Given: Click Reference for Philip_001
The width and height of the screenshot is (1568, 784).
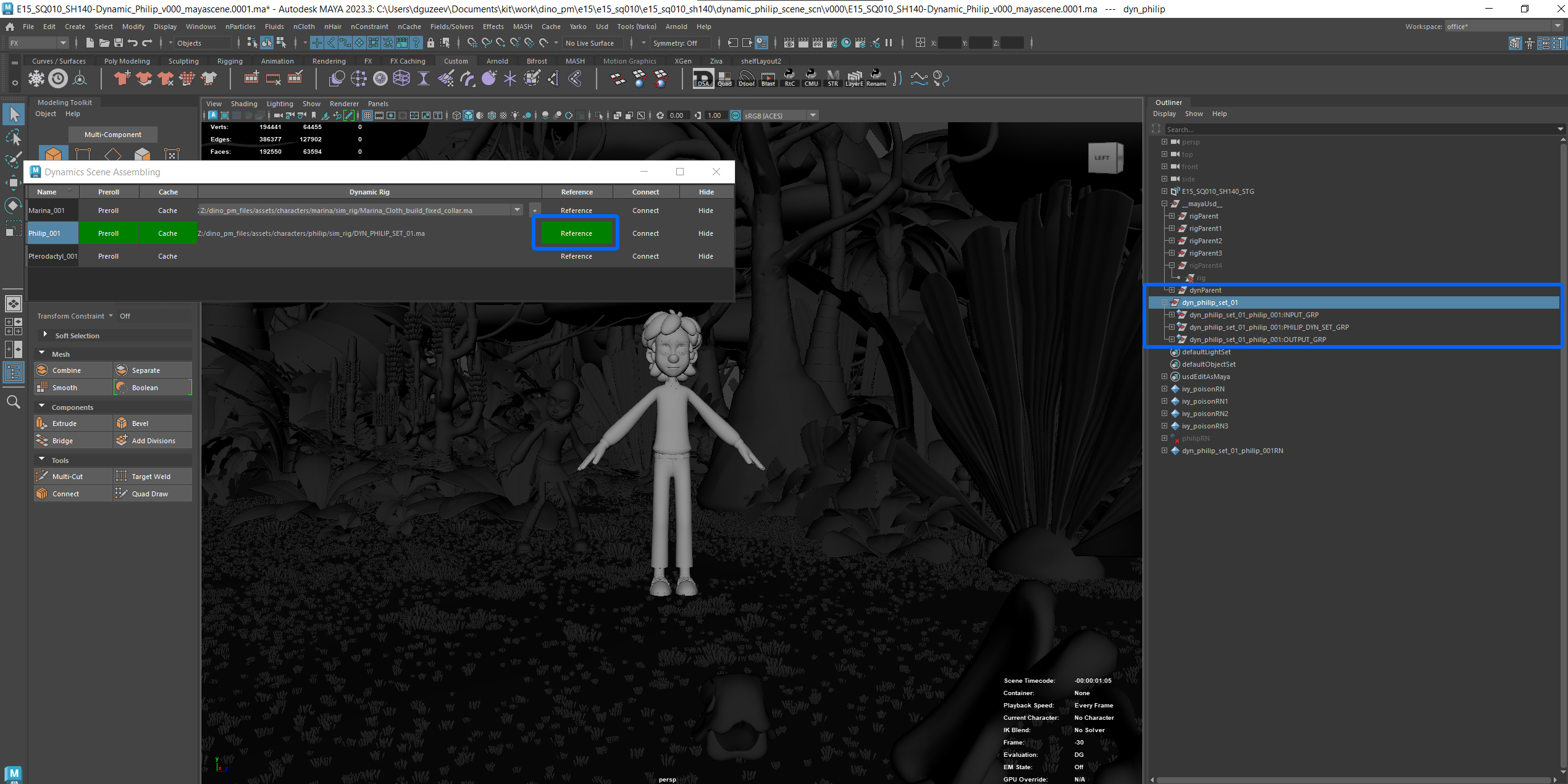Looking at the screenshot, I should point(576,233).
